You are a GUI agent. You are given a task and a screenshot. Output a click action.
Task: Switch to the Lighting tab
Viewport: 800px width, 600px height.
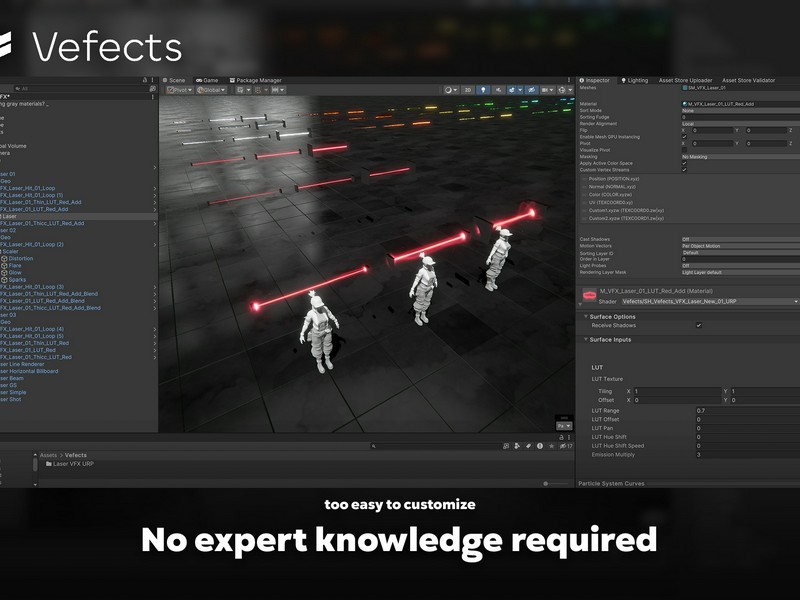click(x=634, y=80)
